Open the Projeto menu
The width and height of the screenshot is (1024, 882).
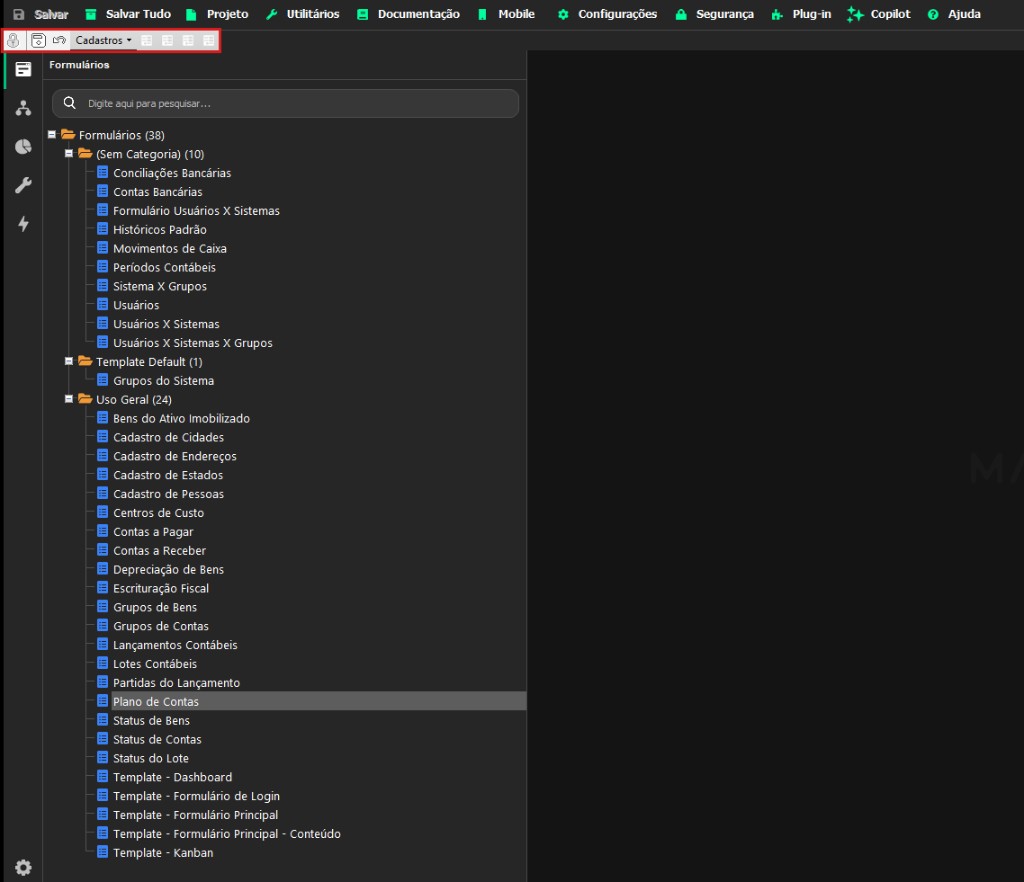[x=217, y=14]
